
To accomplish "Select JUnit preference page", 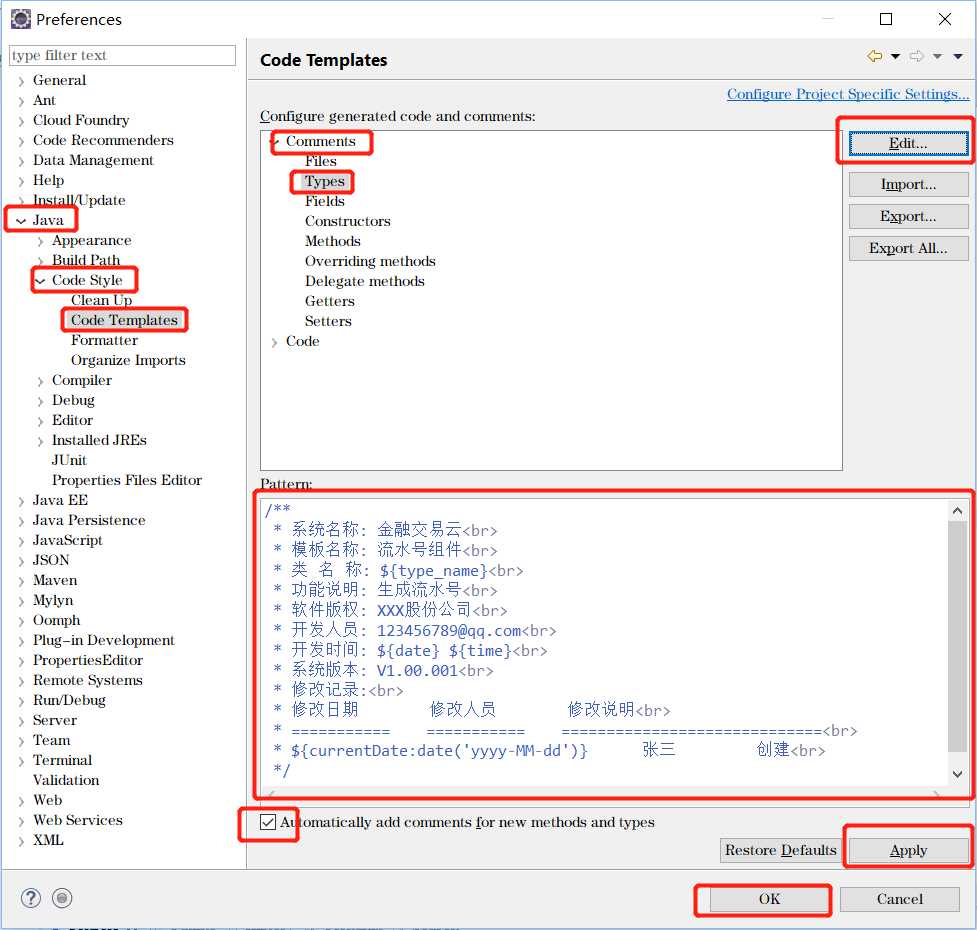I will (x=69, y=460).
